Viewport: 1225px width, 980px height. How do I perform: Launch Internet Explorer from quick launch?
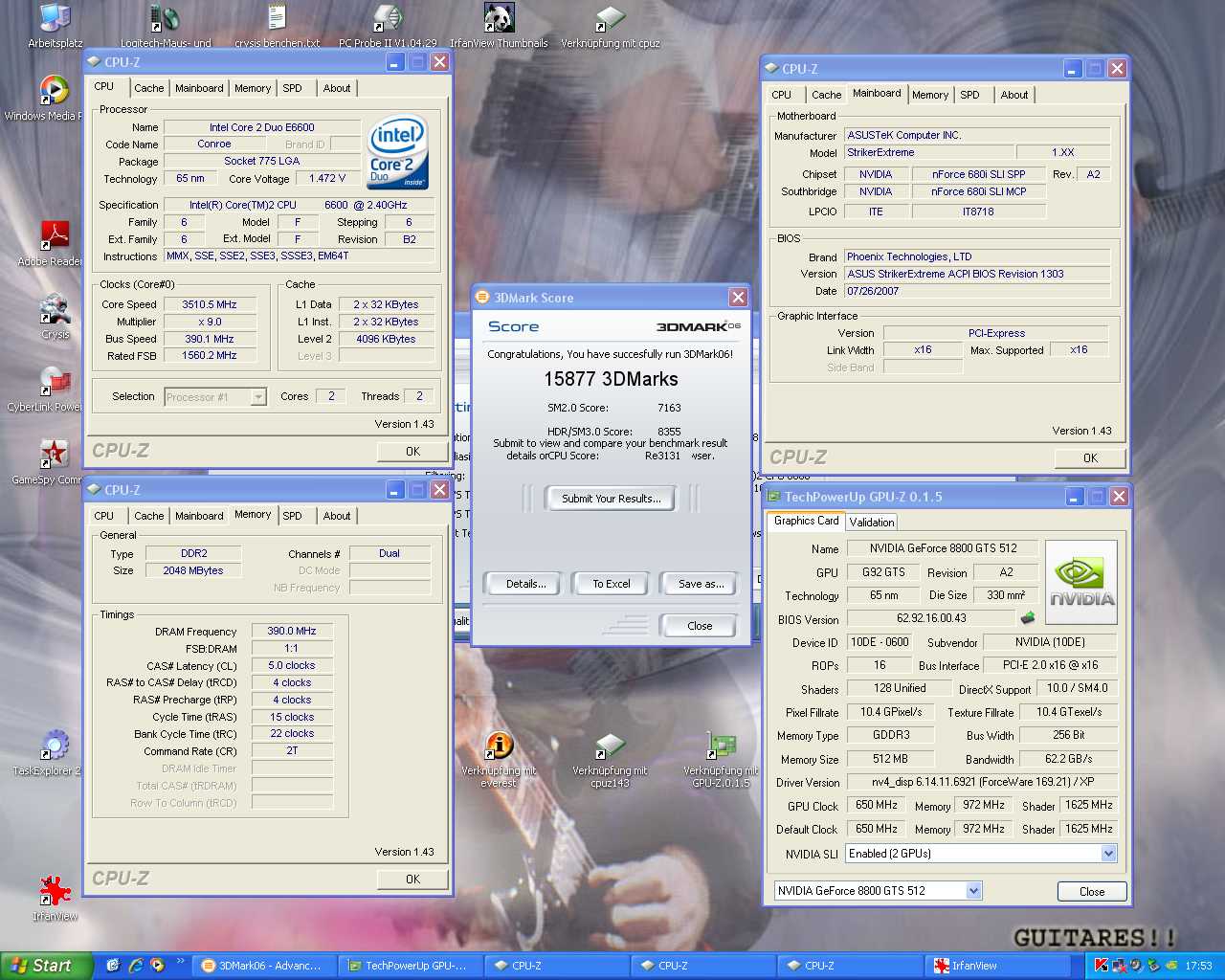click(135, 966)
